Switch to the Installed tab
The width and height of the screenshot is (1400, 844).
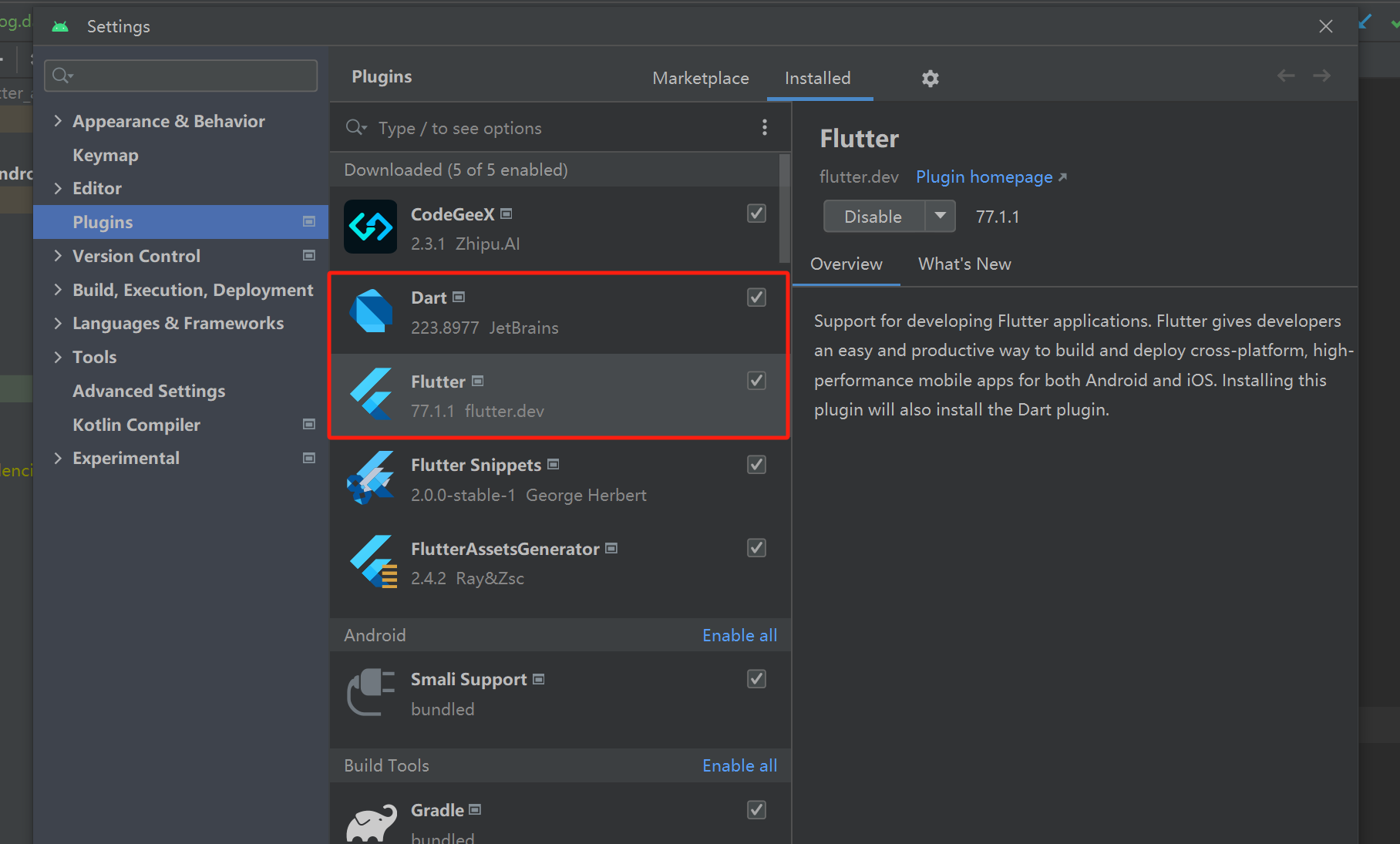point(818,78)
